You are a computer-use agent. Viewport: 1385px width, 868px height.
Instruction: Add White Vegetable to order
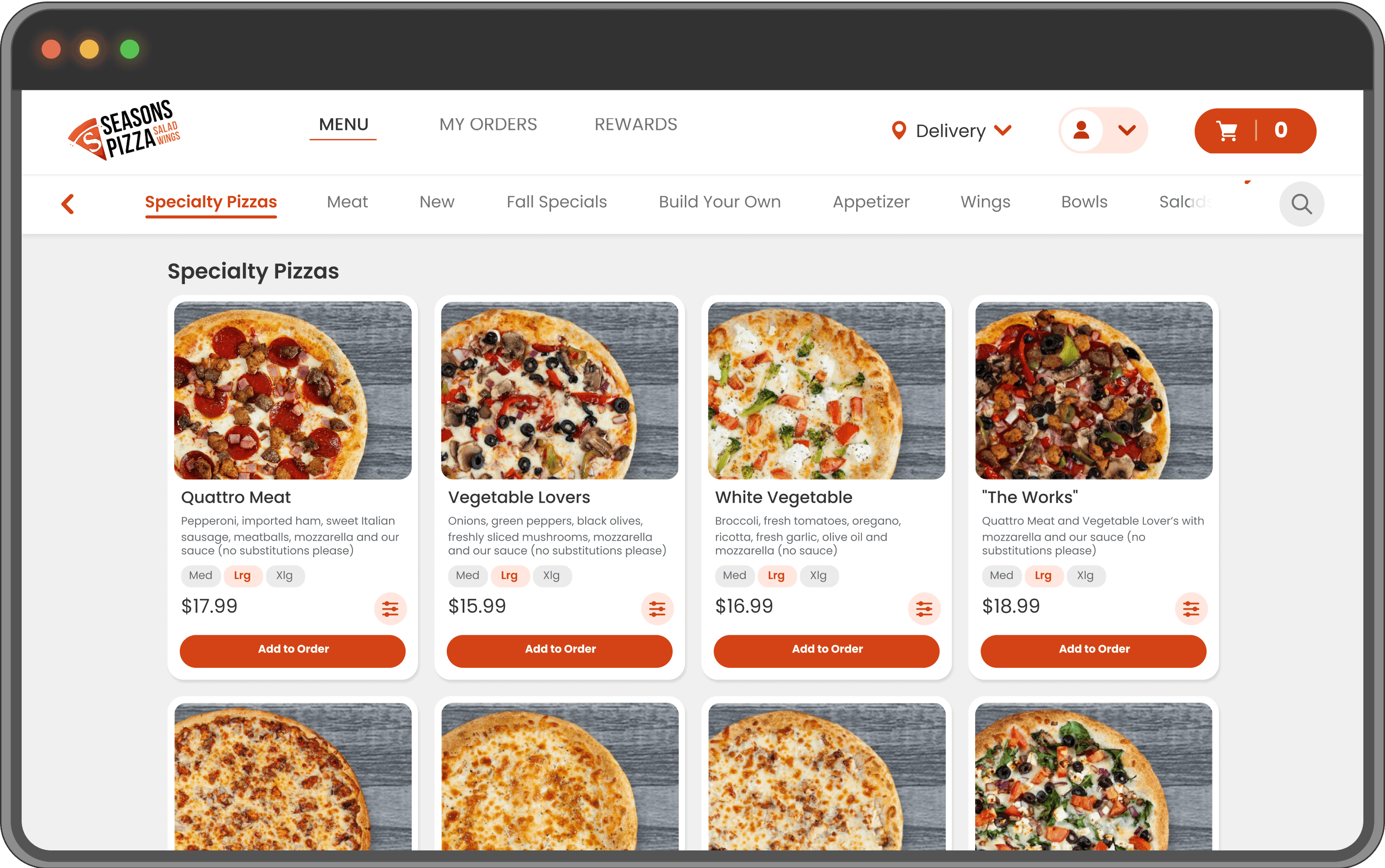(x=826, y=650)
